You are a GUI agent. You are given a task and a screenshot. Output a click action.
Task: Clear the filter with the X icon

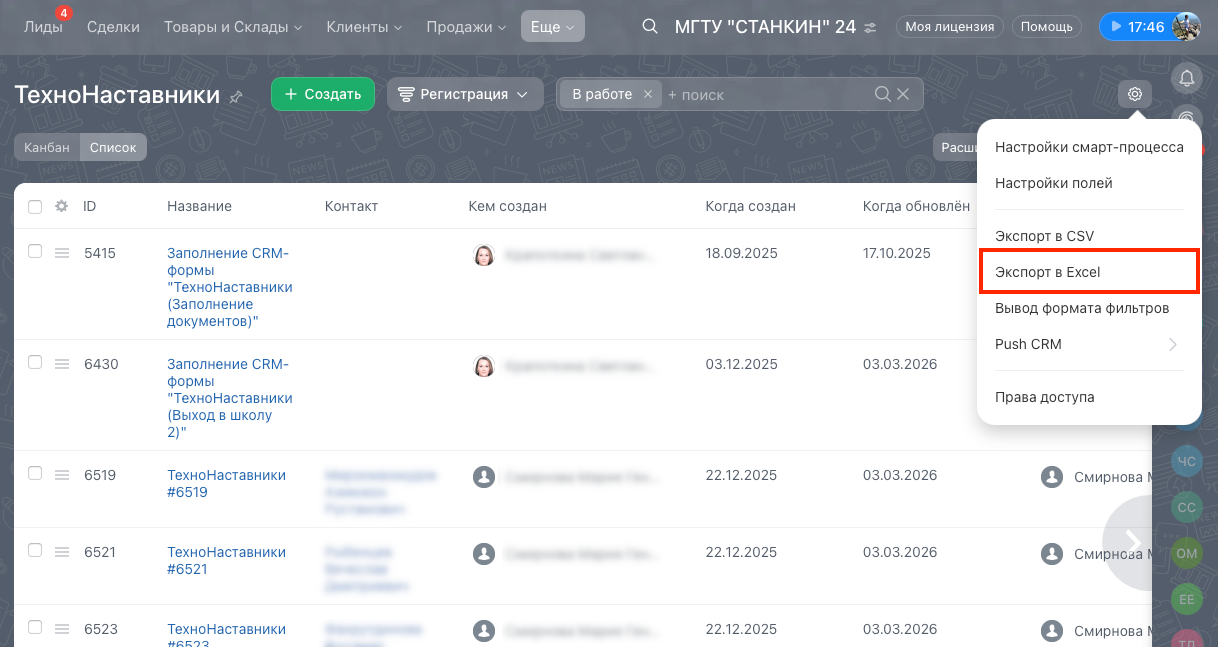pyautogui.click(x=903, y=94)
